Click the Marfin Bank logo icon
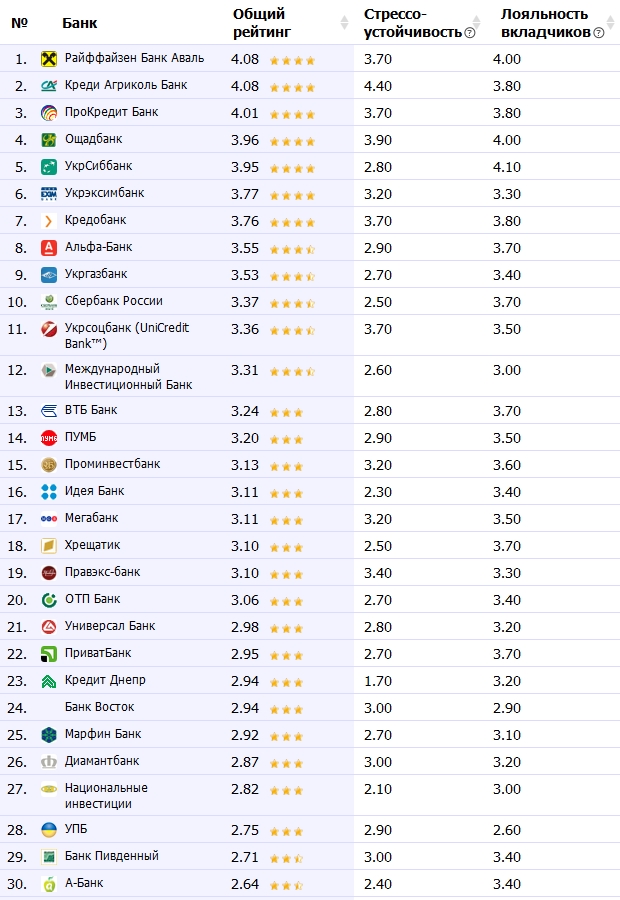 [49, 734]
